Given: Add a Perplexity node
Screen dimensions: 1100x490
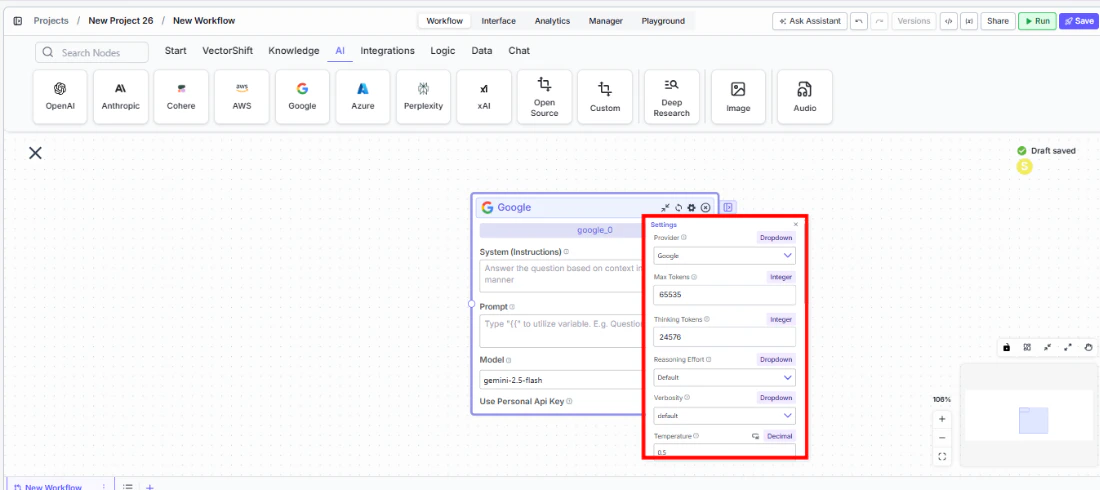Looking at the screenshot, I should [424, 97].
